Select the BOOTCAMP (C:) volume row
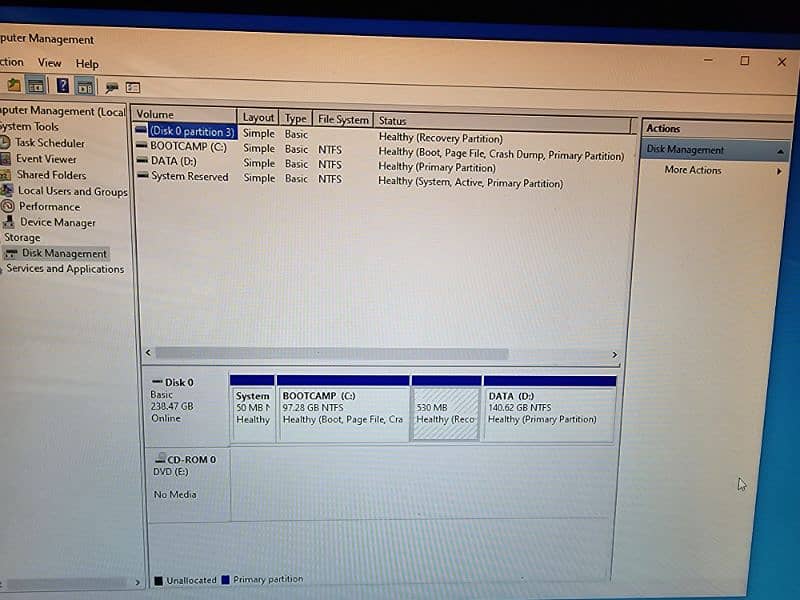 coord(188,147)
